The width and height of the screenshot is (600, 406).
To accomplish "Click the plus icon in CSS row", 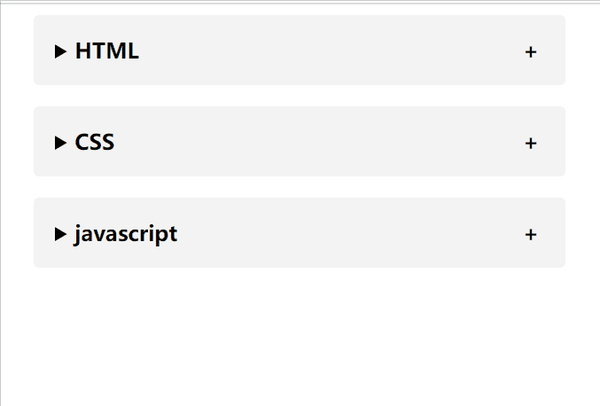I will pos(530,143).
